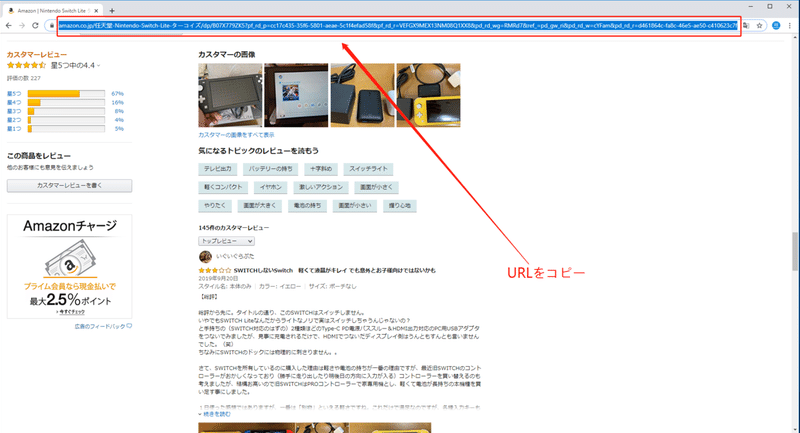Filter reviews by 星4つ link

14,103
